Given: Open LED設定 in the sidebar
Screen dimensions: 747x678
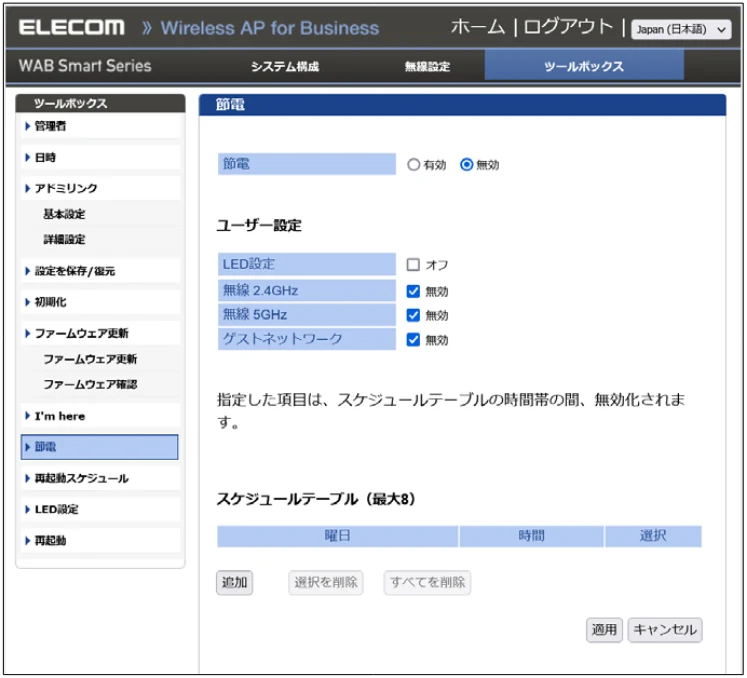Looking at the screenshot, I should pyautogui.click(x=100, y=509).
